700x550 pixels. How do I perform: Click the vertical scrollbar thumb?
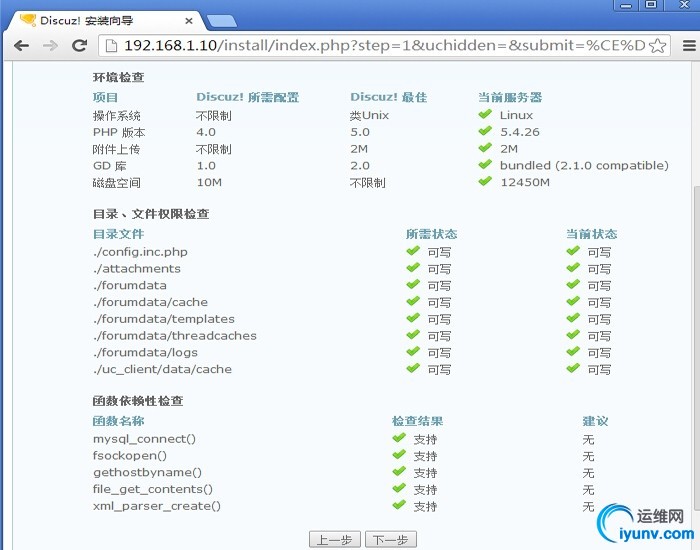click(x=696, y=348)
